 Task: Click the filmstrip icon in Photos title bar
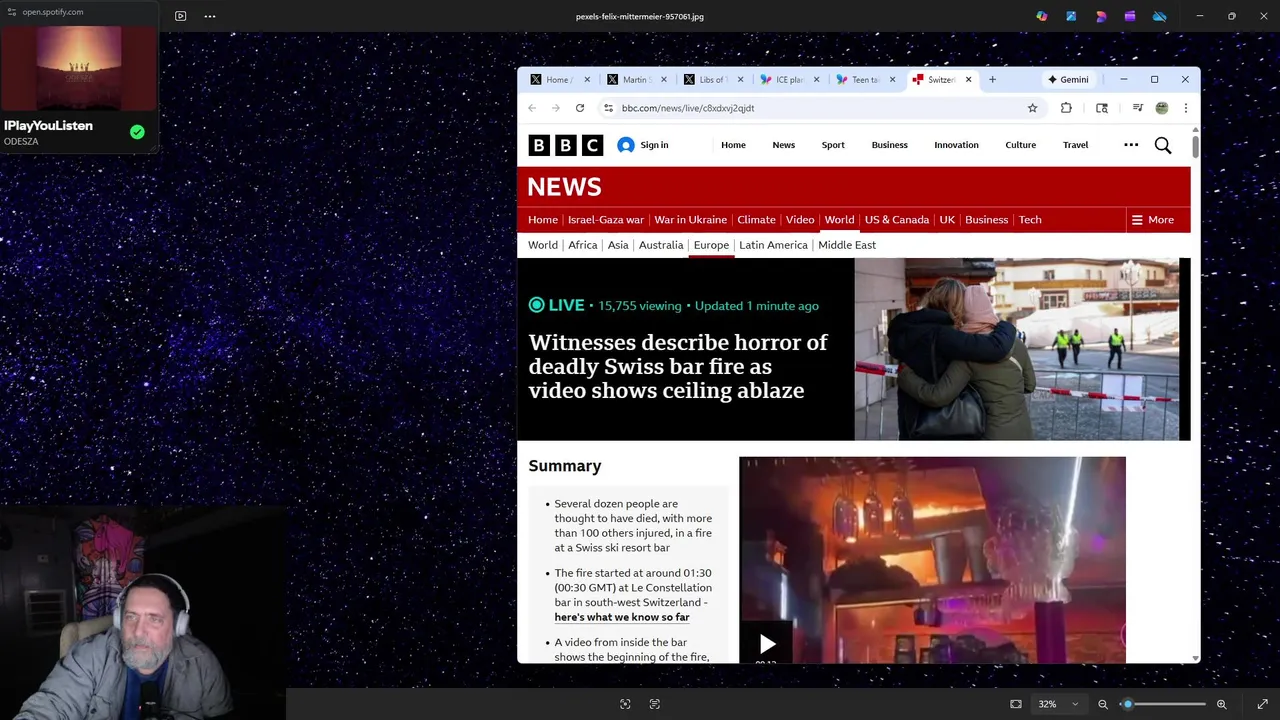[x=180, y=16]
